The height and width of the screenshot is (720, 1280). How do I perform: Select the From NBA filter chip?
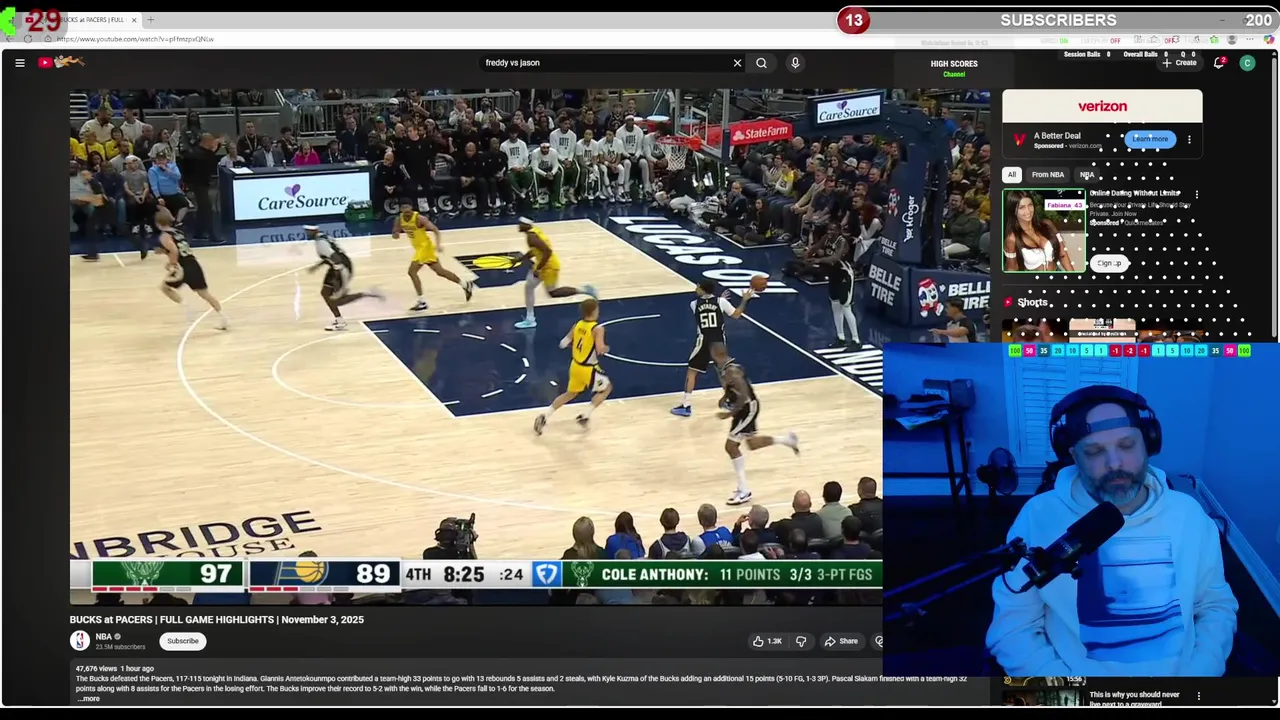click(x=1048, y=175)
